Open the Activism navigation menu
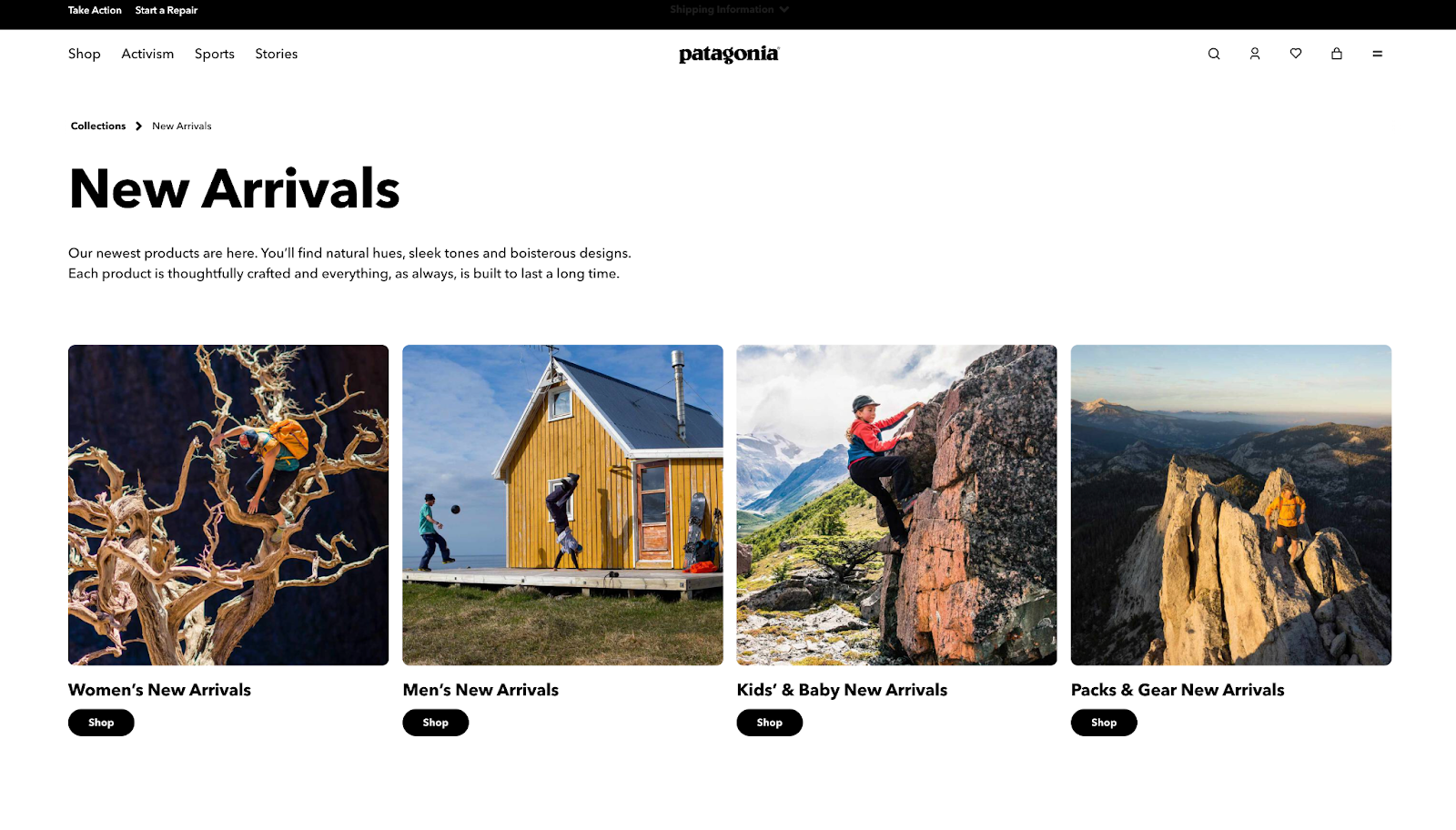 tap(147, 54)
